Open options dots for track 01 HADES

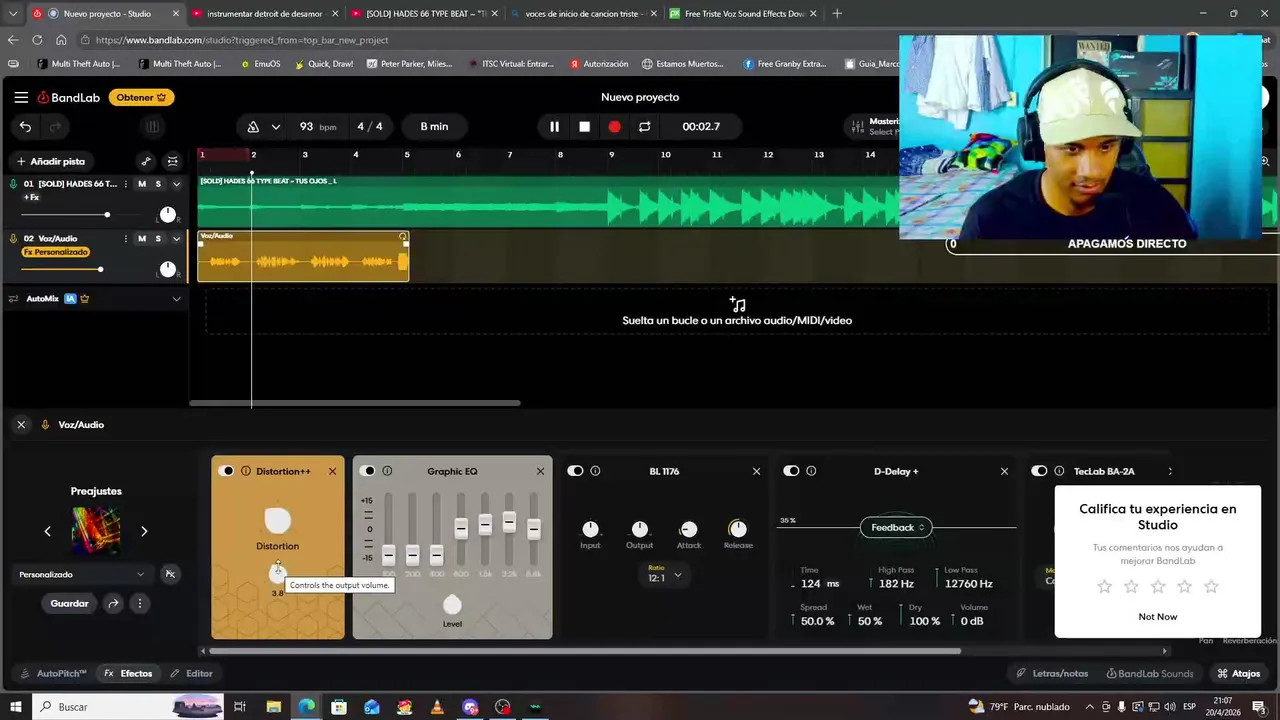click(x=125, y=184)
